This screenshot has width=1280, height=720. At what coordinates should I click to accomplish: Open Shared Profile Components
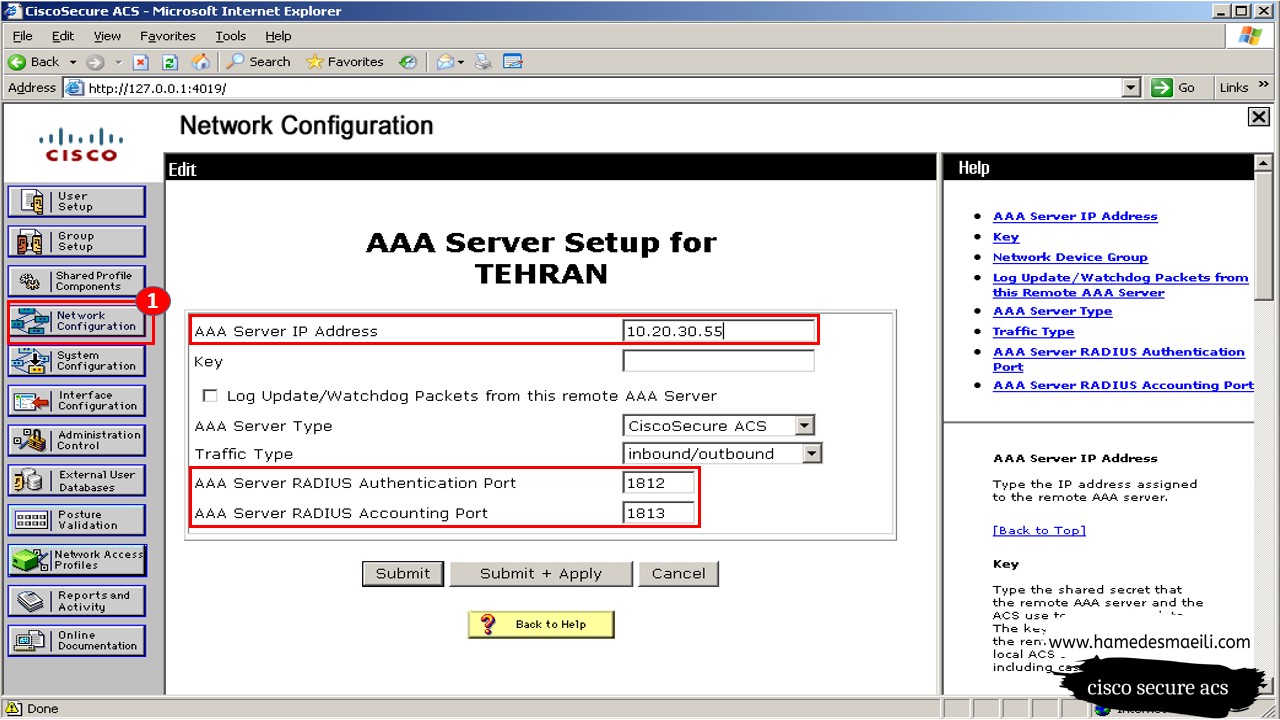point(76,281)
